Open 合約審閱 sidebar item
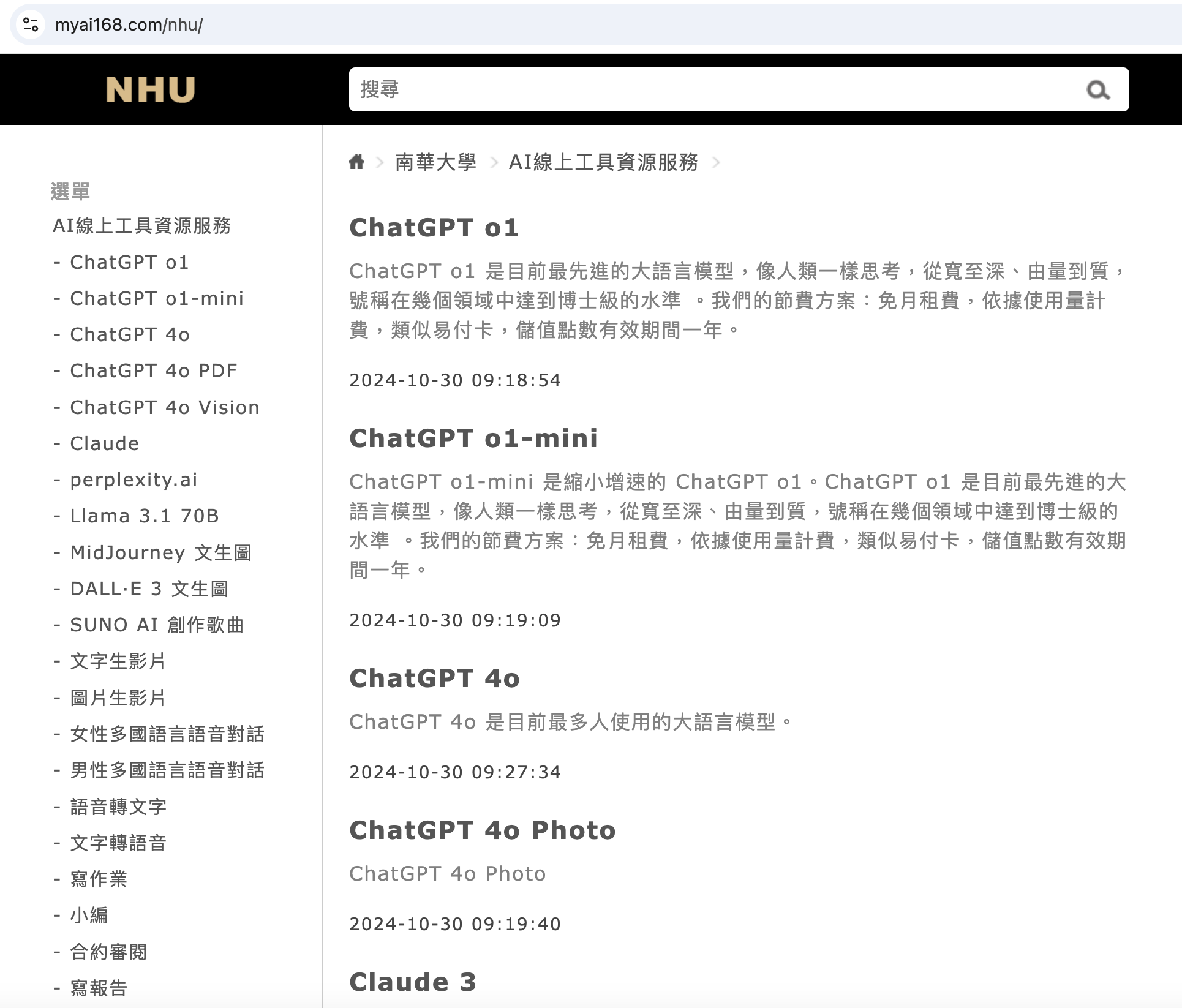Screen dimensions: 1182x1008 pyautogui.click(x=108, y=952)
